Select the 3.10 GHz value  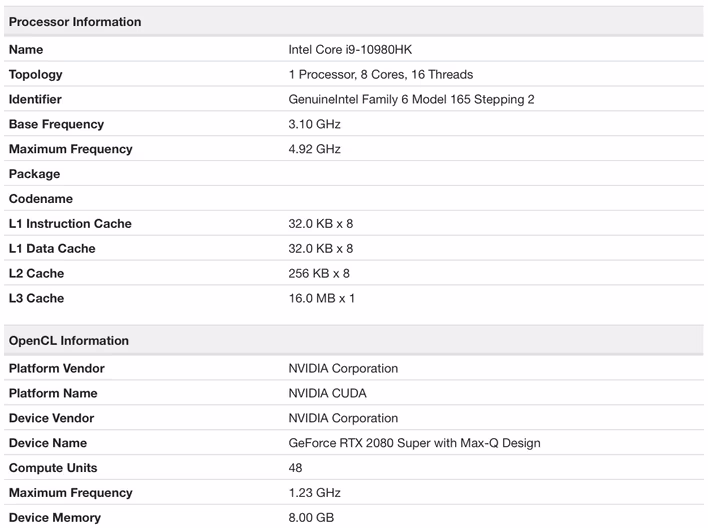[x=314, y=124]
